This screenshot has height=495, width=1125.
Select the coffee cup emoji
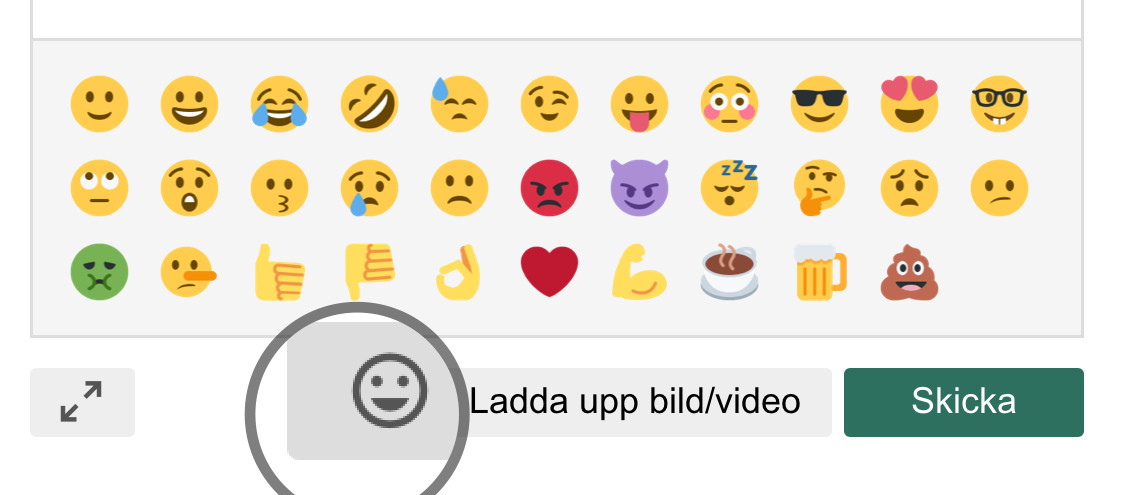729,272
